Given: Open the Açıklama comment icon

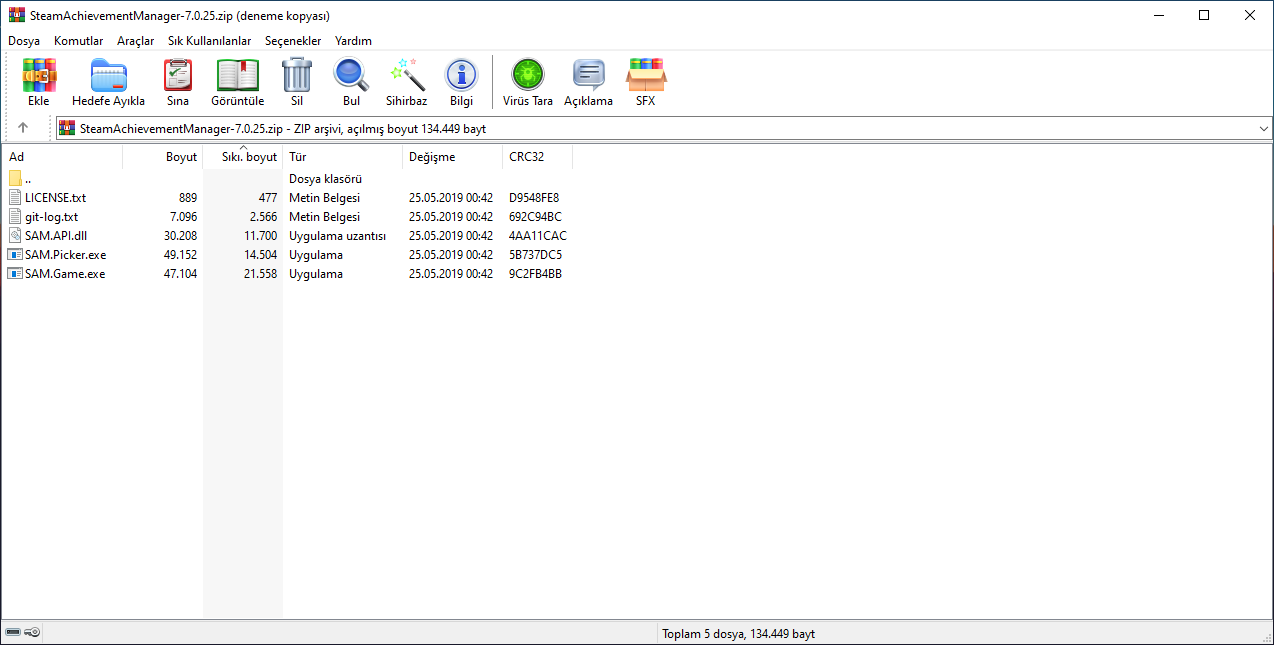Looking at the screenshot, I should click(588, 75).
